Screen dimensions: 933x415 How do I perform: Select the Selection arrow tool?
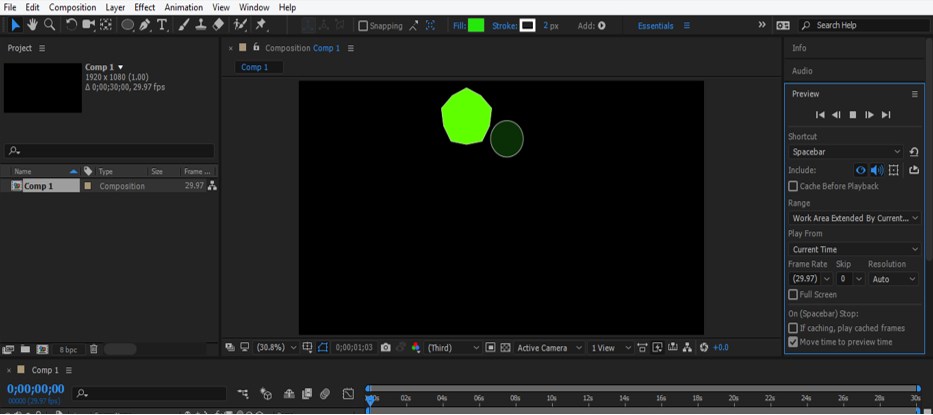coord(15,25)
